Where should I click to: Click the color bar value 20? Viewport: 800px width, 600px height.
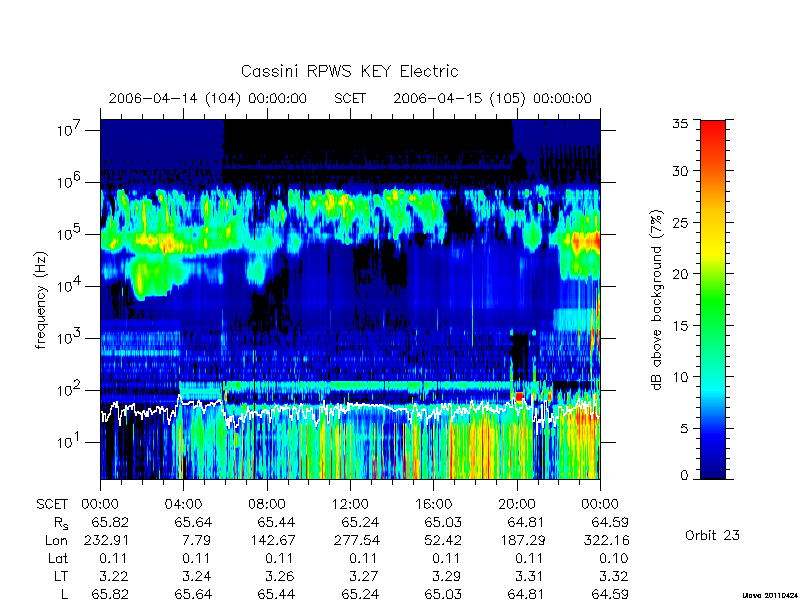[x=681, y=273]
